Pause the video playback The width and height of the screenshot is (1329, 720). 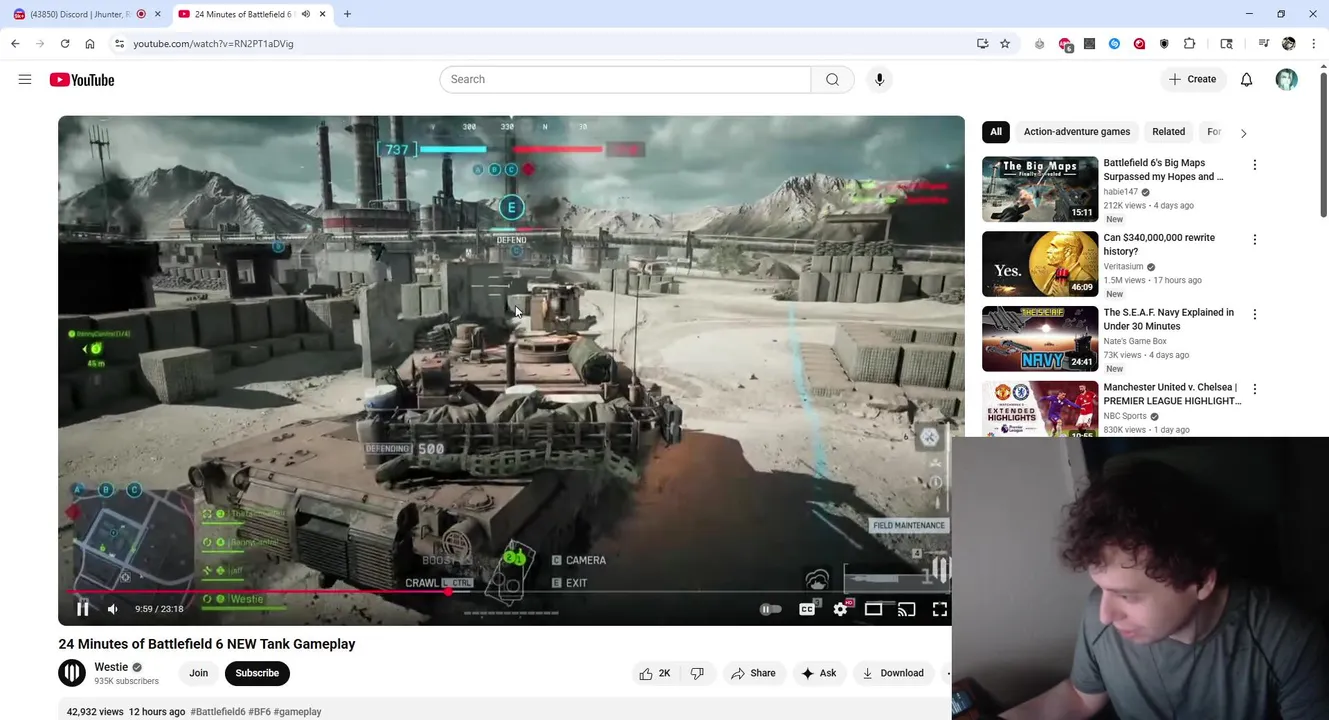pos(83,609)
